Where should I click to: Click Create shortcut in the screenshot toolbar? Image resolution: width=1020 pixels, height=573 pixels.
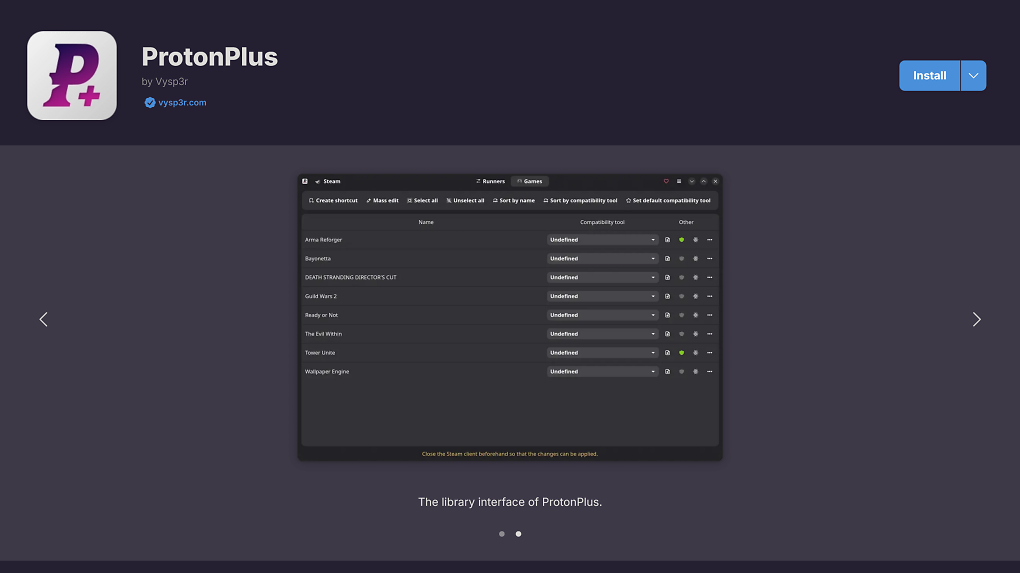pos(333,200)
